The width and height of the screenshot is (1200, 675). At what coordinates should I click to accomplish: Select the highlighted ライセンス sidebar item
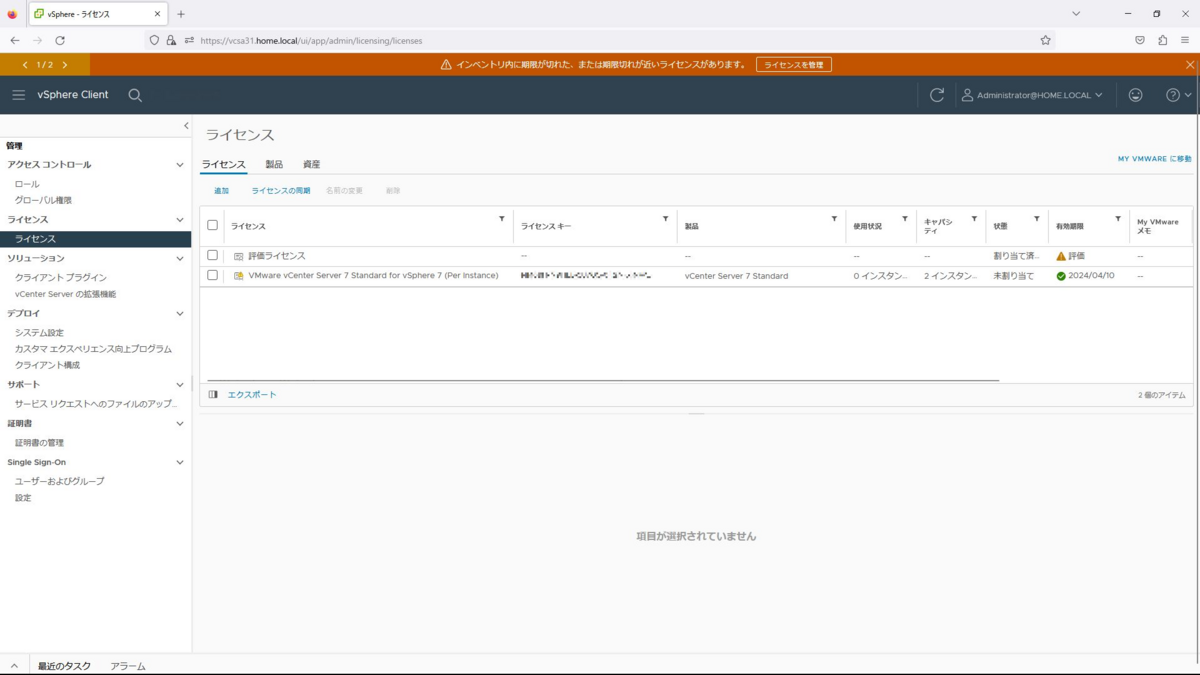[95, 239]
